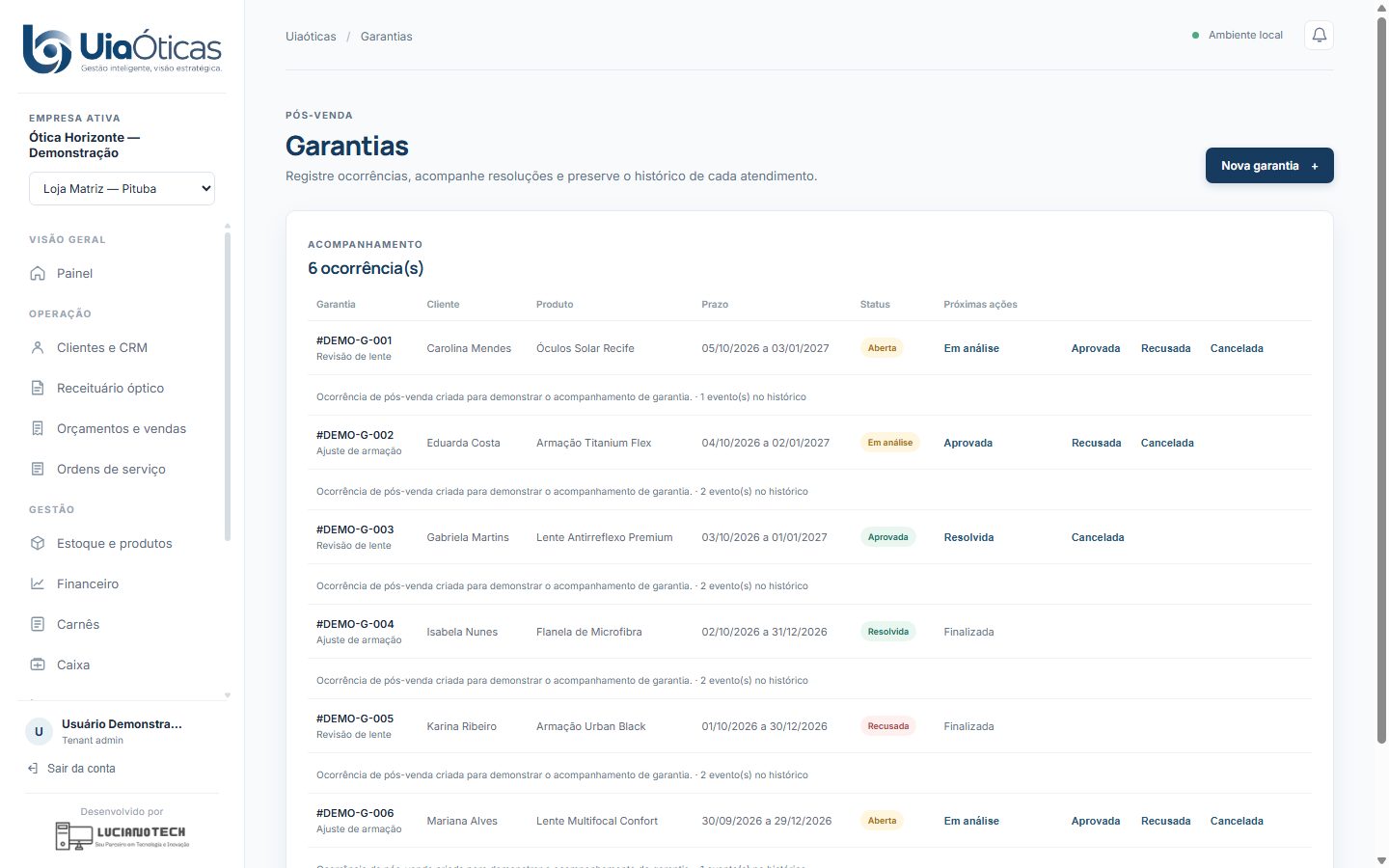The height and width of the screenshot is (868, 1389).
Task: Click the Aberta status badge for #DEMO-G-001
Action: (x=882, y=348)
